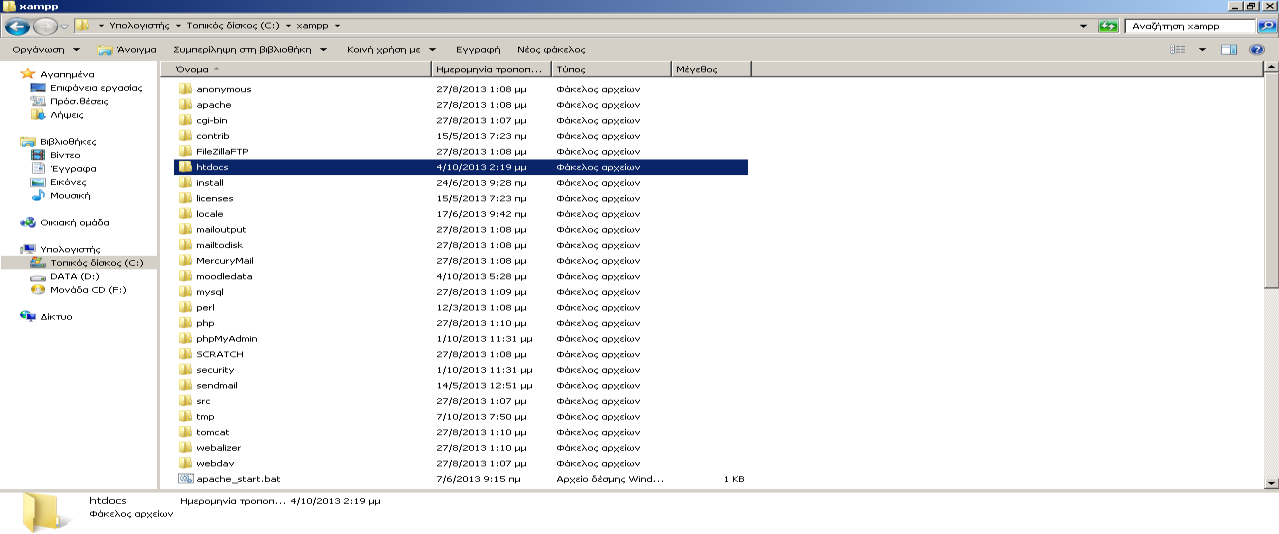The image size is (1279, 534).
Task: Select the Αγαπημένα star icon
Action: click(28, 74)
